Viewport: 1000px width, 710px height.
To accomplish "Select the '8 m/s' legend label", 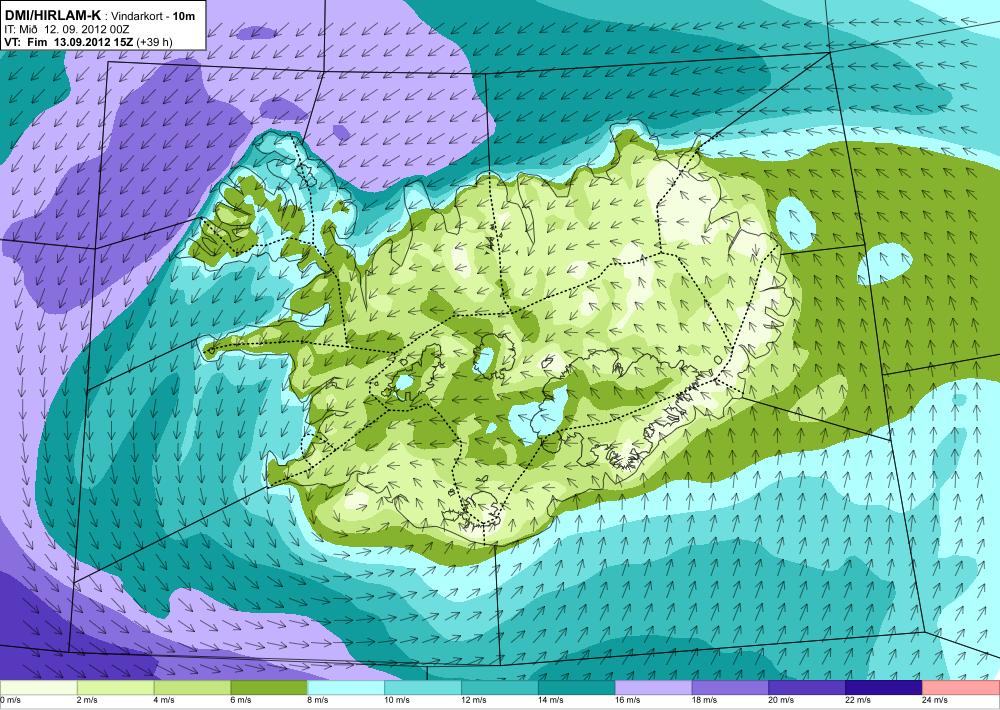I will point(318,700).
